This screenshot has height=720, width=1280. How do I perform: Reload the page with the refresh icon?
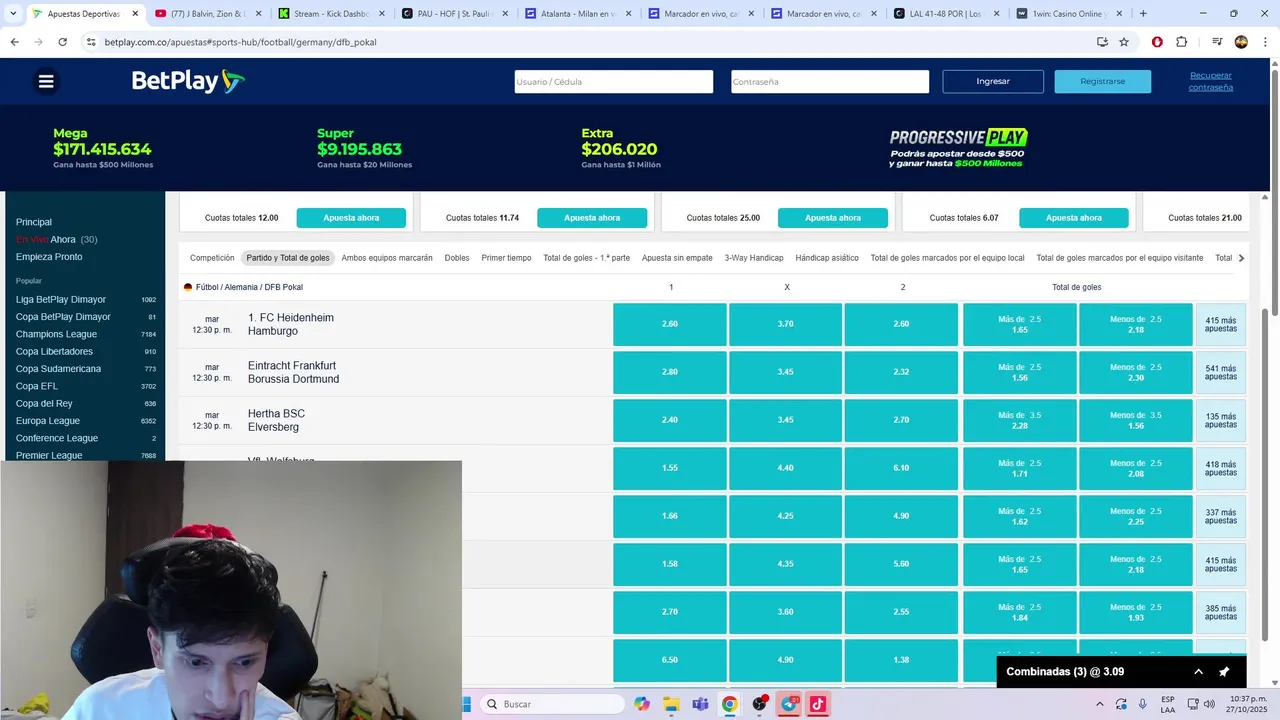62,42
